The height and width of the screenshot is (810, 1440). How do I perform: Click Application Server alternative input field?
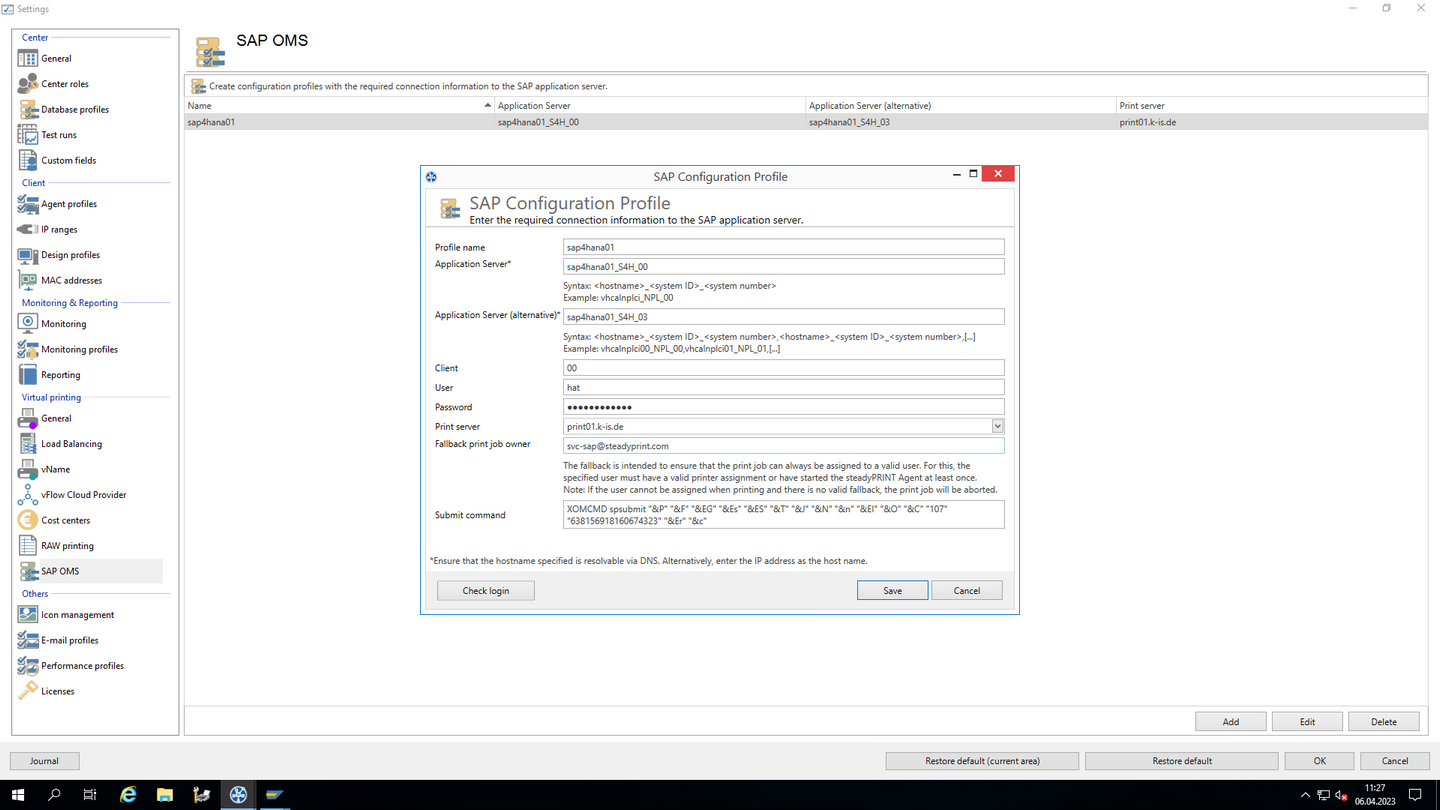(x=784, y=317)
